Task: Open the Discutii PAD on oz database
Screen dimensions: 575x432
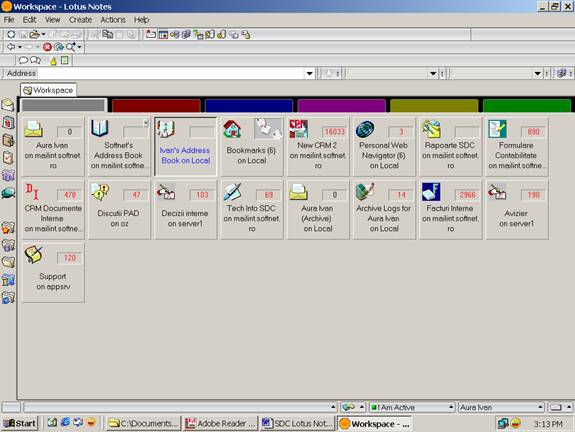Action: 119,209
